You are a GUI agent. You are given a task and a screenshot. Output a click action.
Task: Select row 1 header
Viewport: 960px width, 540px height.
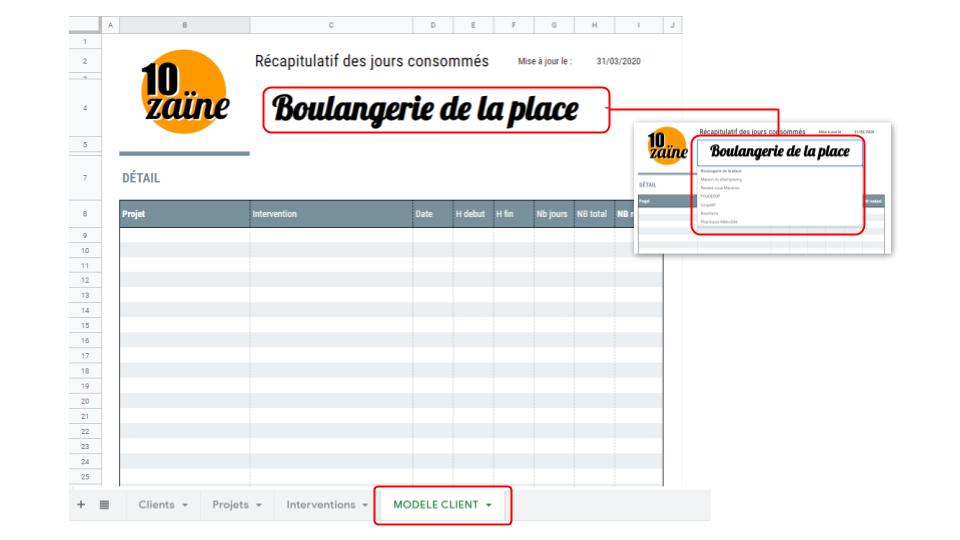point(84,42)
